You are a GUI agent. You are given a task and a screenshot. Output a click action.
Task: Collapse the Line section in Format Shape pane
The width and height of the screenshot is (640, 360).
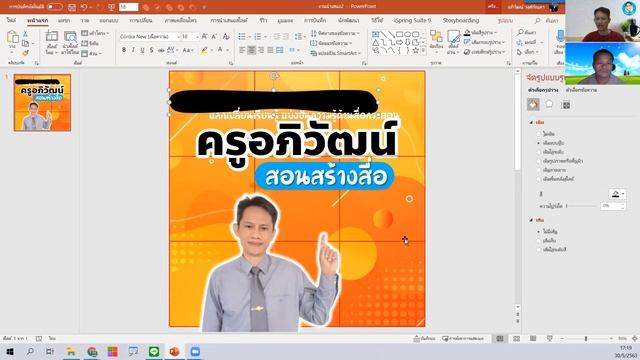[x=531, y=220]
